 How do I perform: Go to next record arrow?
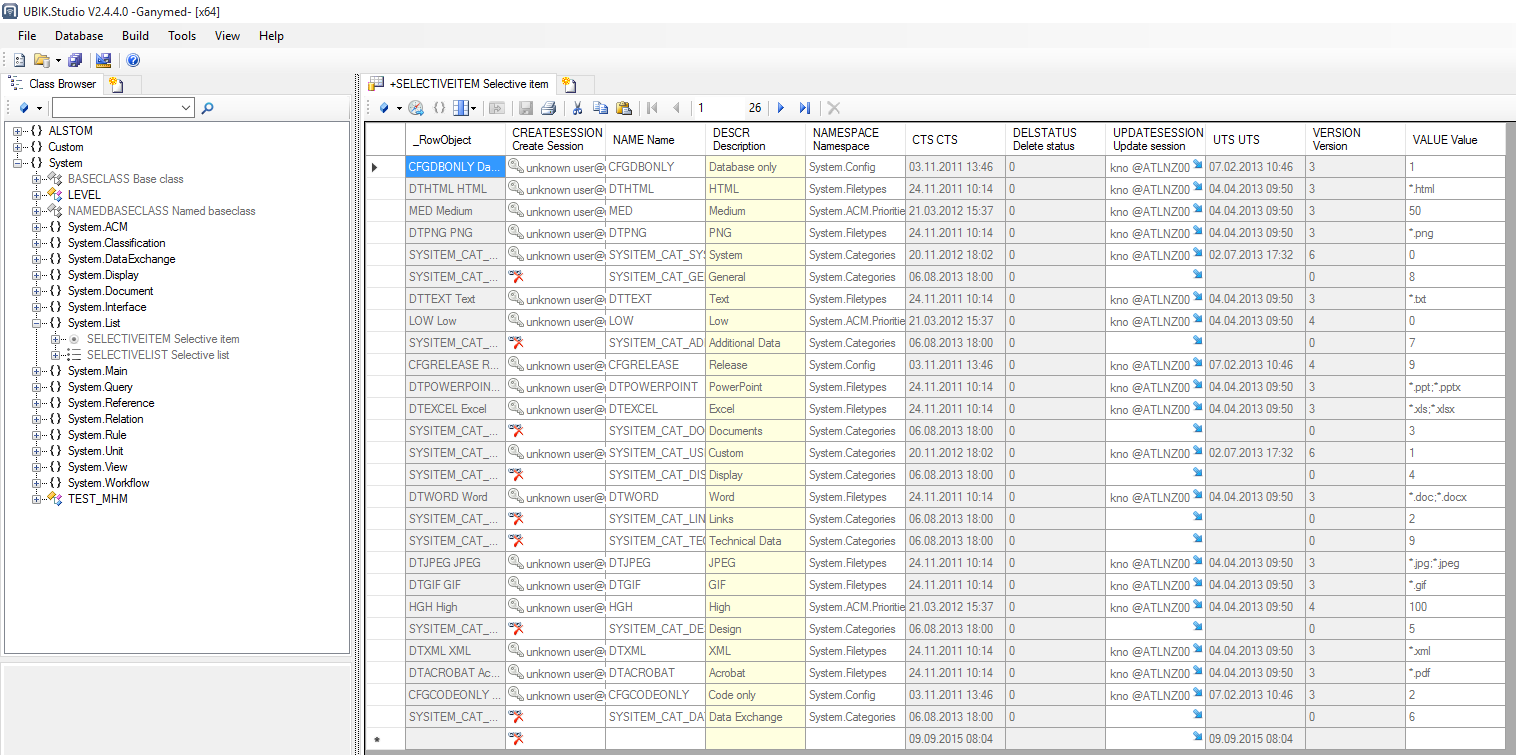point(781,108)
